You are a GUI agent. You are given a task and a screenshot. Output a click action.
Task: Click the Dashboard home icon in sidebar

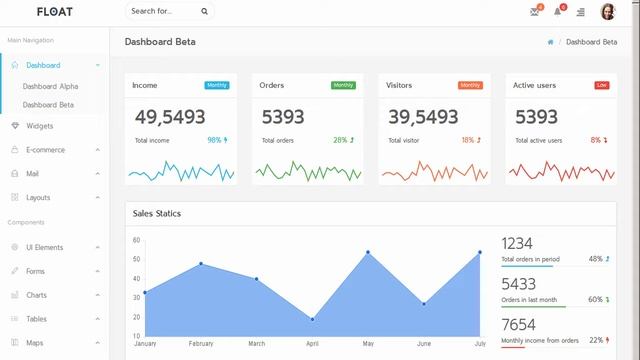(x=15, y=65)
